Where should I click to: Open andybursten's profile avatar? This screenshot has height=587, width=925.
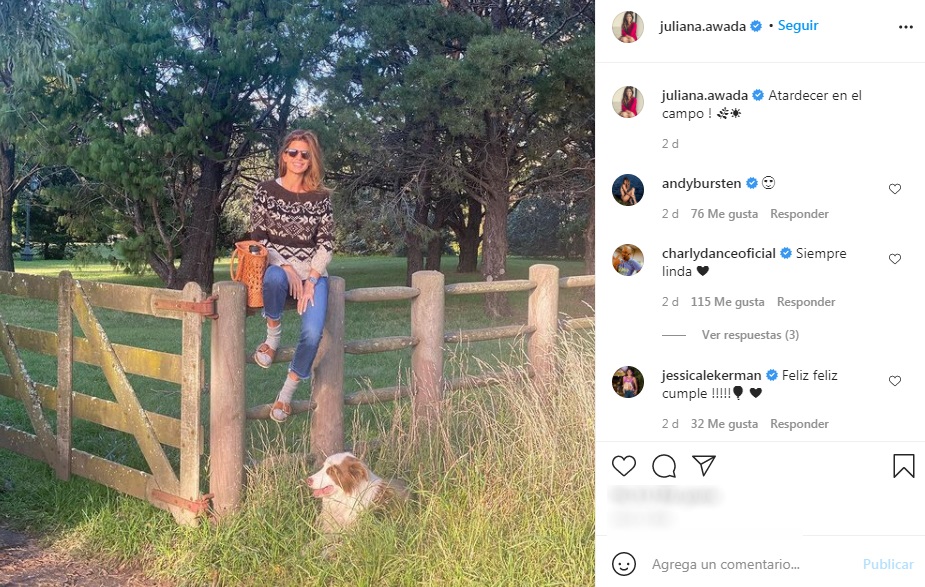click(x=628, y=189)
